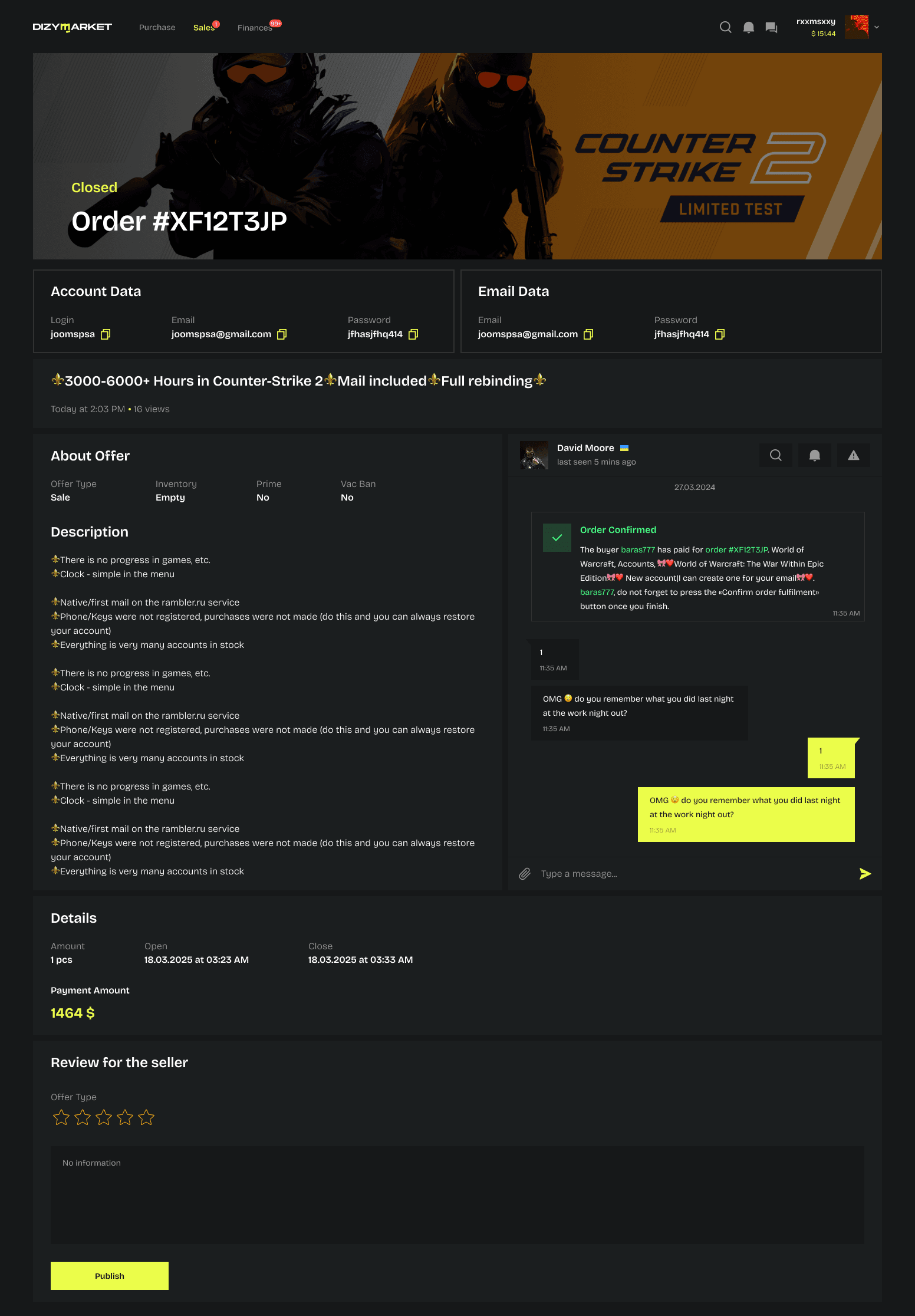
Task: Focus the Type a message field
Action: pos(695,874)
